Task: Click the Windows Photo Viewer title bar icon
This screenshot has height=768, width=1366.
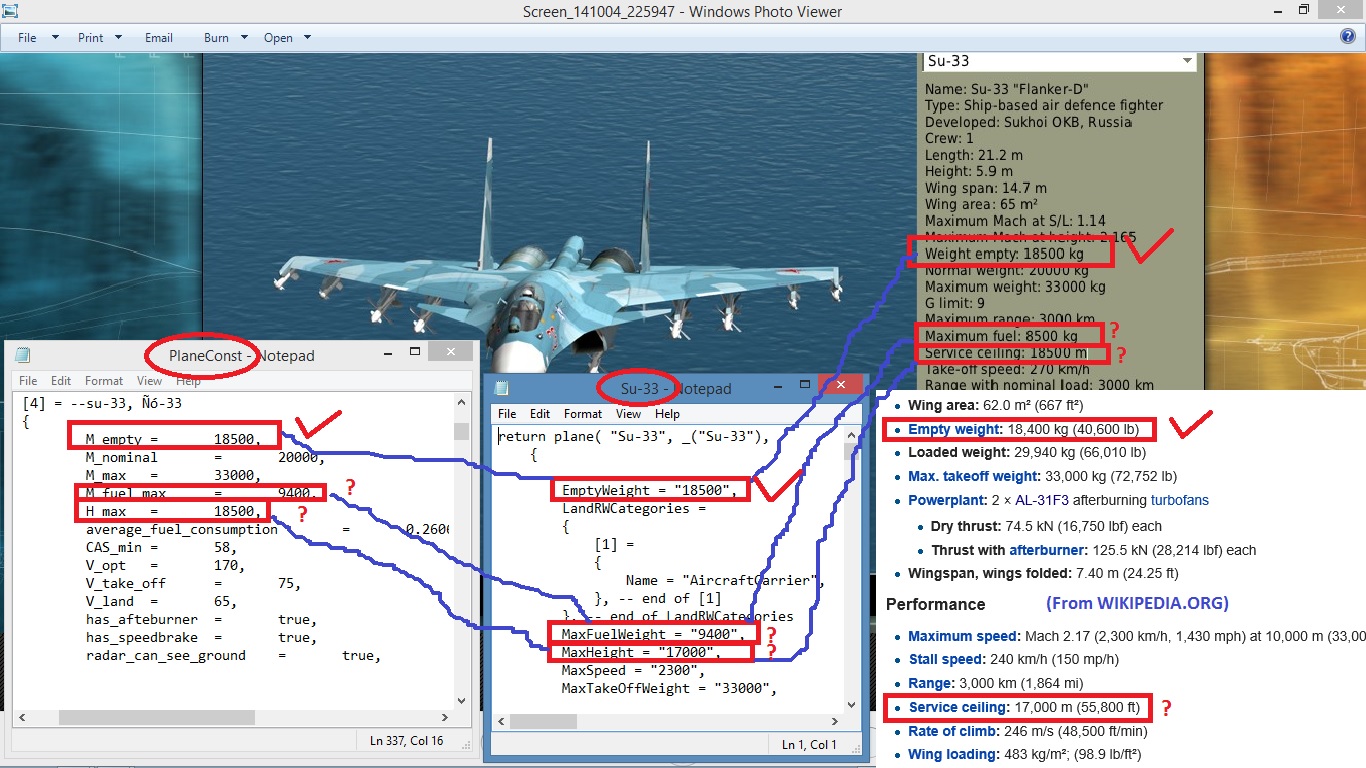Action: tap(9, 11)
